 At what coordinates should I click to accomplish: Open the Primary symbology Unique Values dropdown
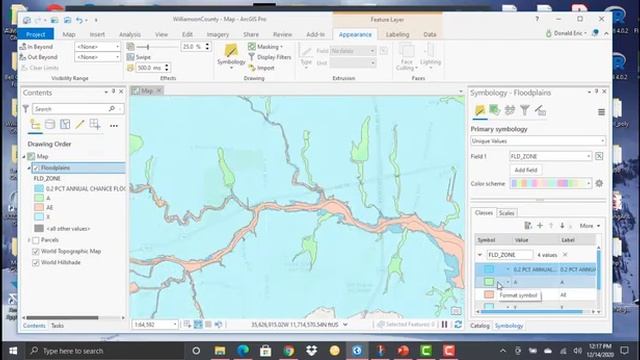click(x=538, y=141)
